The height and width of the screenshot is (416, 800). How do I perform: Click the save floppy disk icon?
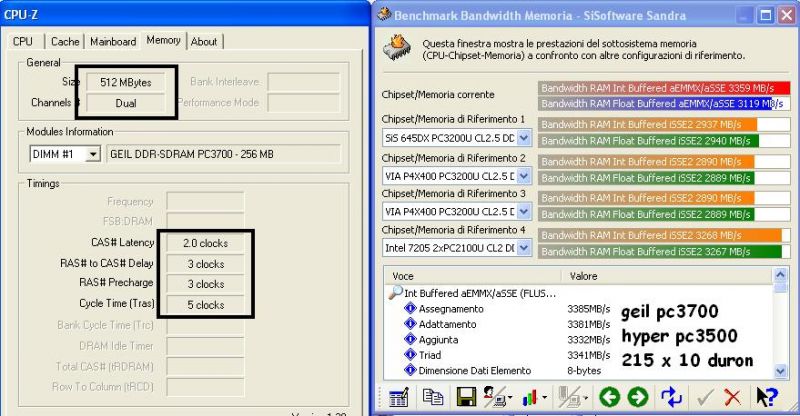click(x=466, y=397)
